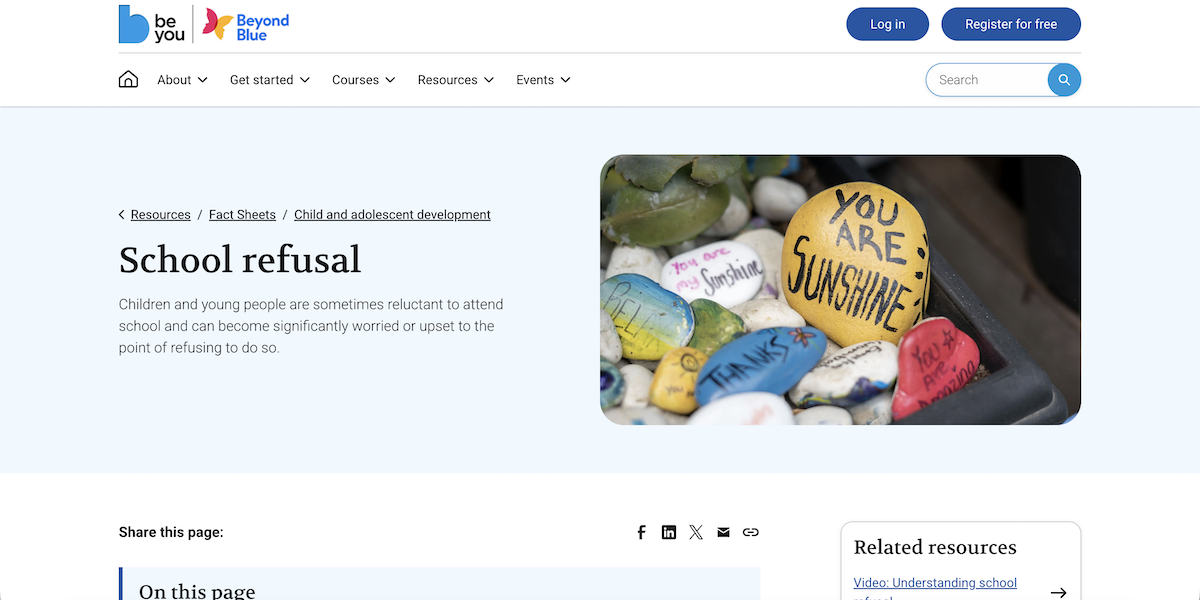The height and width of the screenshot is (600, 1200).
Task: Expand the About dropdown menu
Action: 182,80
